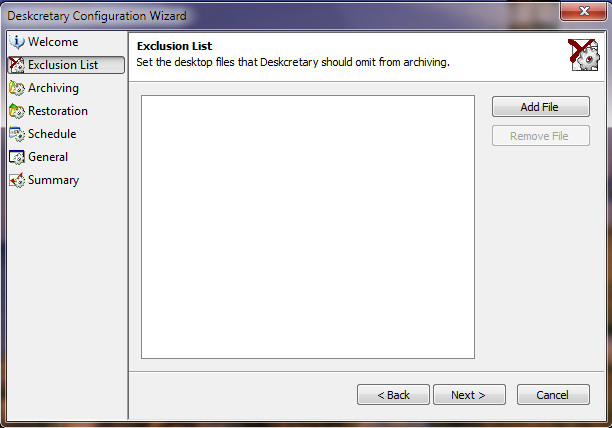Screen dimensions: 612x428
Task: Click the blue info icon beside Welcome
Action: [x=17, y=42]
